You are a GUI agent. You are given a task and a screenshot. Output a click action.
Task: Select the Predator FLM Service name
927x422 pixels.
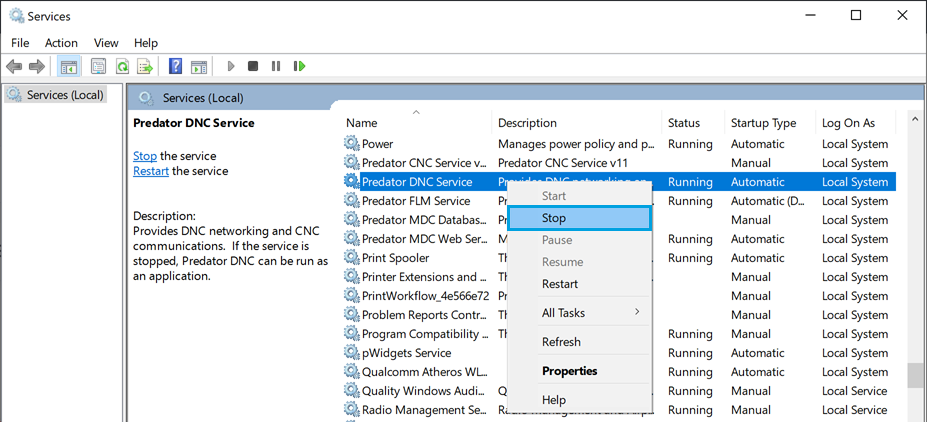coord(416,201)
